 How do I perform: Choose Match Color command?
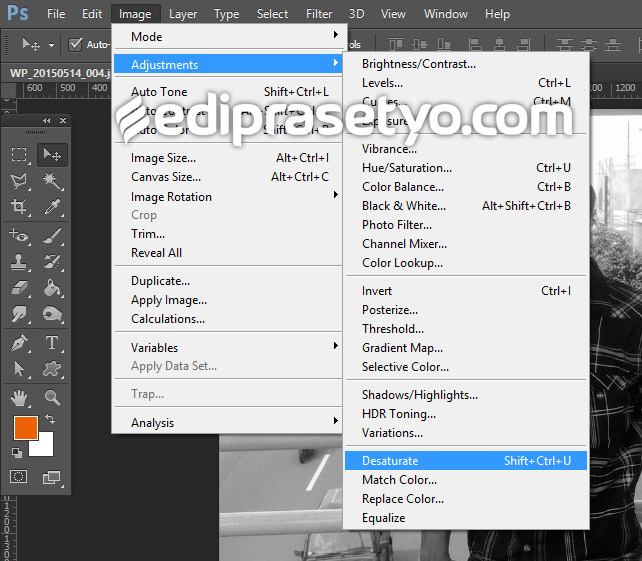pyautogui.click(x=466, y=480)
